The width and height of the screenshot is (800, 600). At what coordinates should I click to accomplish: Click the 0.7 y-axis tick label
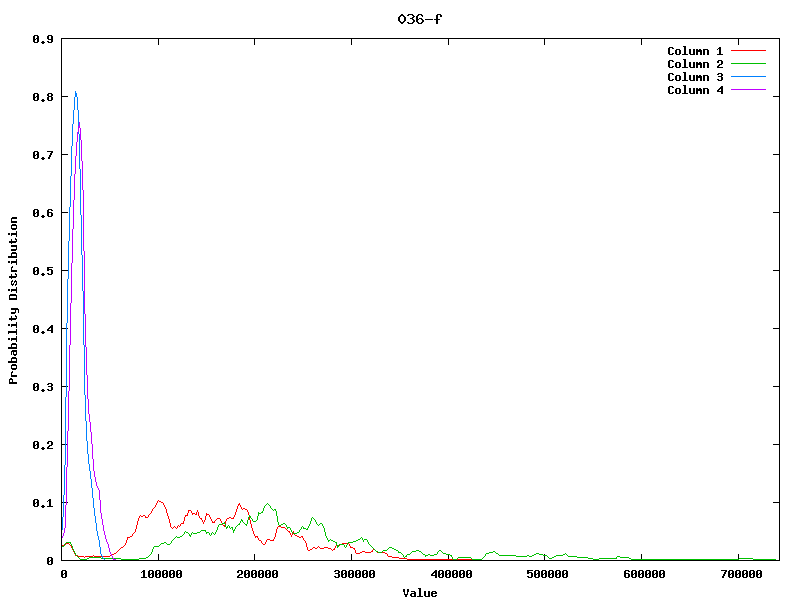click(43, 155)
